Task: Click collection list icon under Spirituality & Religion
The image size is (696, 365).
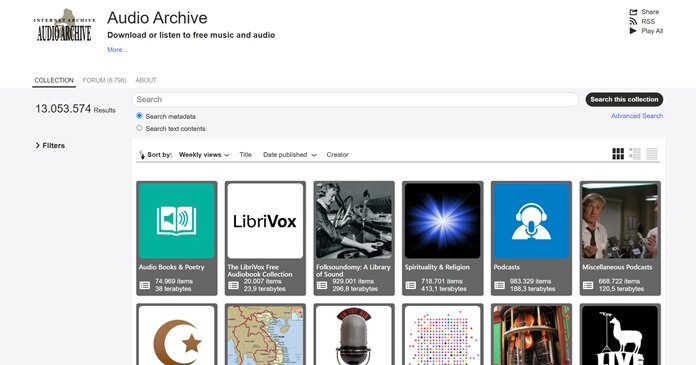Action: tap(411, 285)
